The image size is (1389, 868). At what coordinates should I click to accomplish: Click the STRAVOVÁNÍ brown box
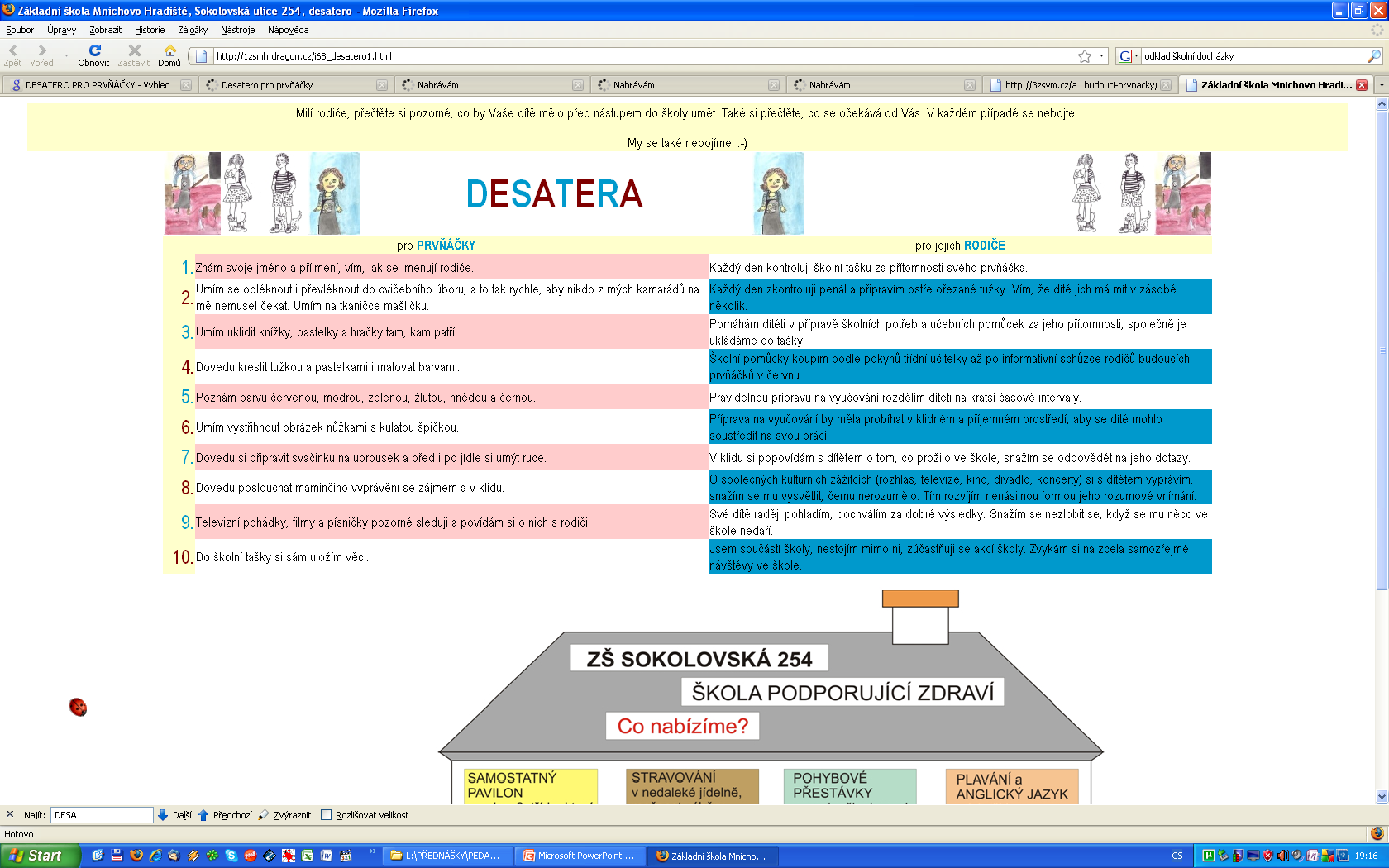(692, 785)
